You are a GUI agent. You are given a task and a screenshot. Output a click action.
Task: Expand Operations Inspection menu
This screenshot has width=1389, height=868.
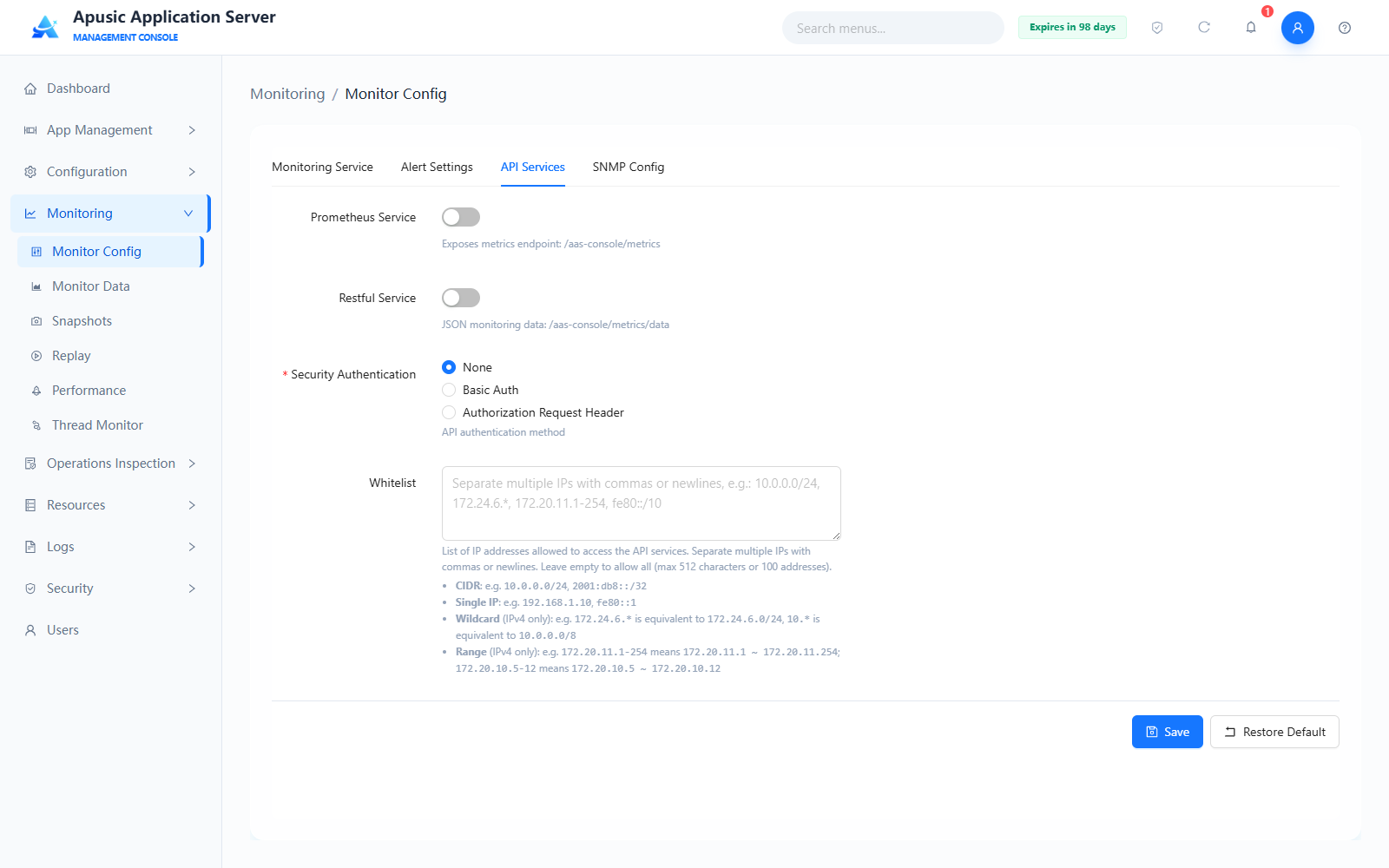[111, 464]
